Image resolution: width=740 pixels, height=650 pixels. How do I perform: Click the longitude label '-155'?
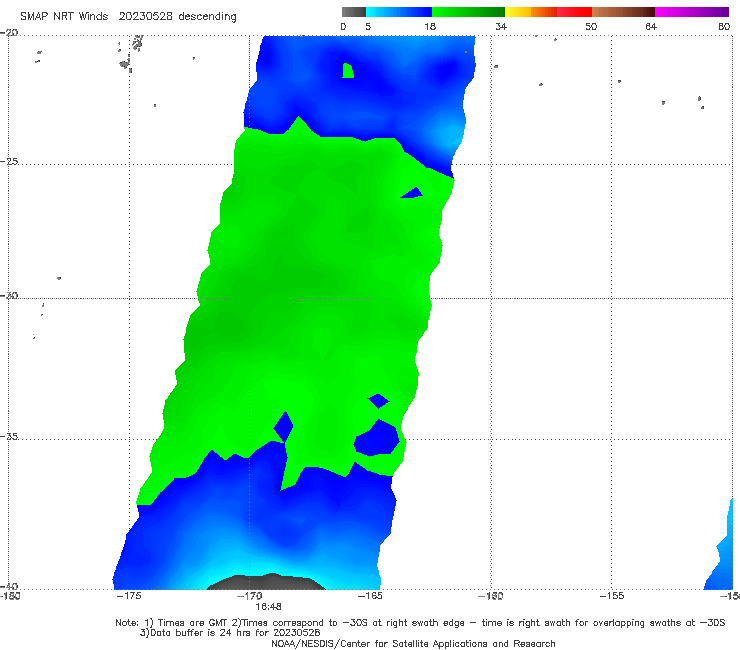point(612,596)
